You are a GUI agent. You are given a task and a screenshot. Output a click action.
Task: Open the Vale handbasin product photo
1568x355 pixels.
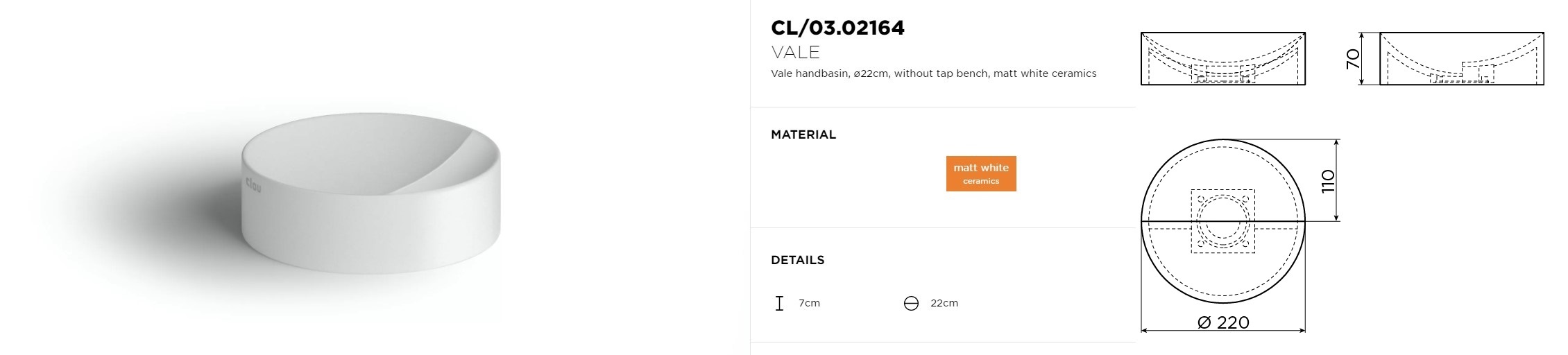click(371, 194)
